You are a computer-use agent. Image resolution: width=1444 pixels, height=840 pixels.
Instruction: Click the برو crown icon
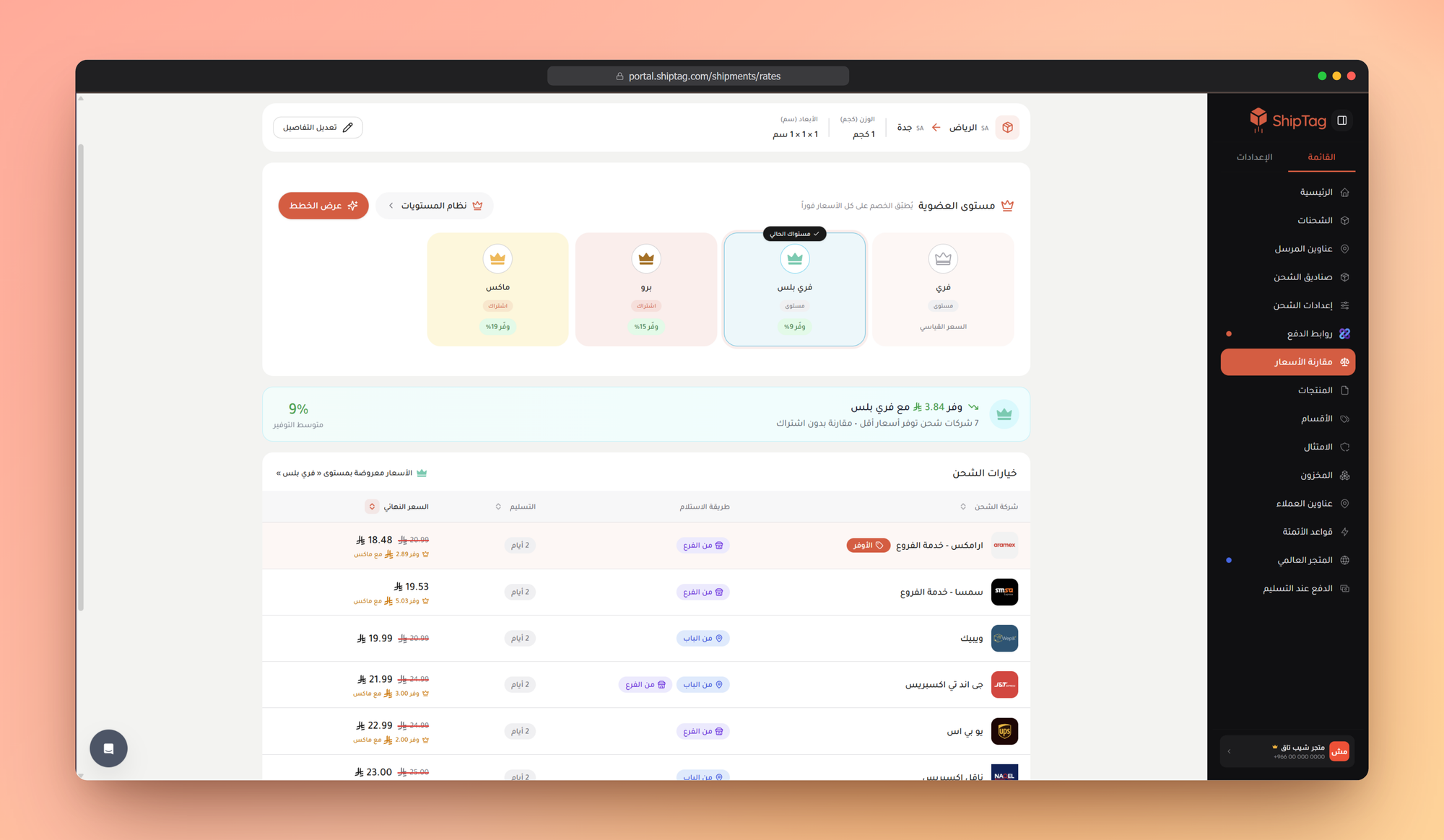click(x=646, y=258)
